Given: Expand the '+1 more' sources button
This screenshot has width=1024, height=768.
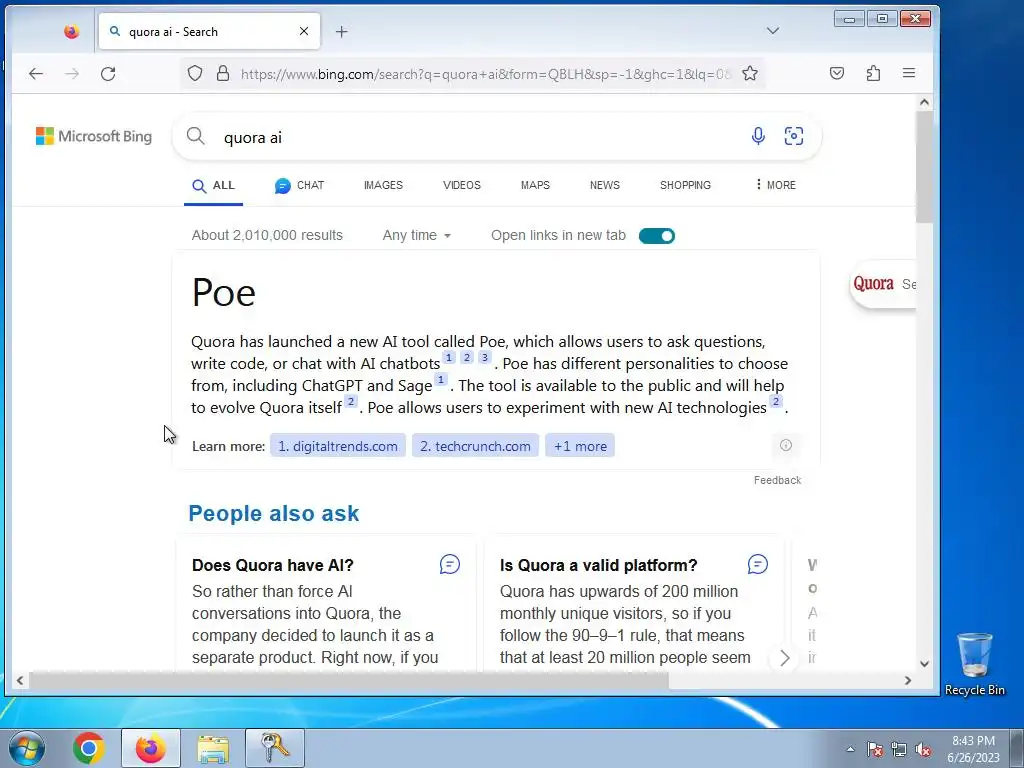Looking at the screenshot, I should [x=580, y=446].
